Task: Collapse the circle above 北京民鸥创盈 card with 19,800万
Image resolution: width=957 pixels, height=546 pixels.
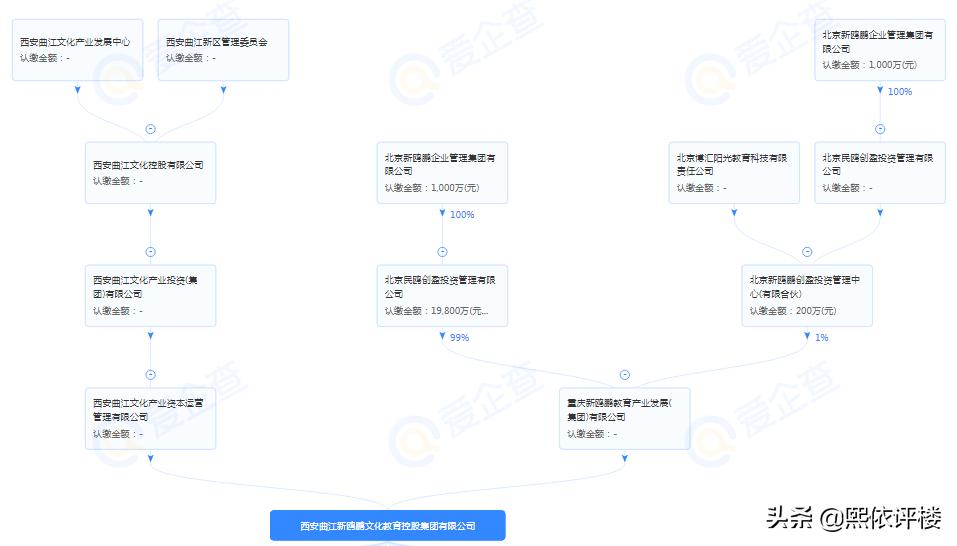Action: tap(442, 252)
